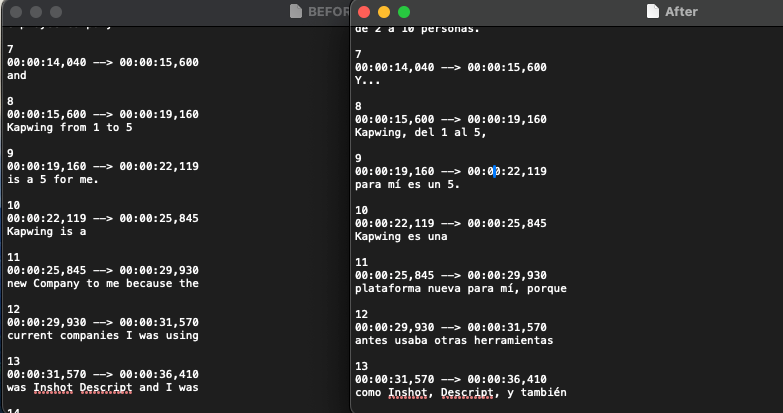This screenshot has height=413, width=783.
Task: Click 'current companies I was using' line
Action: pos(103,335)
